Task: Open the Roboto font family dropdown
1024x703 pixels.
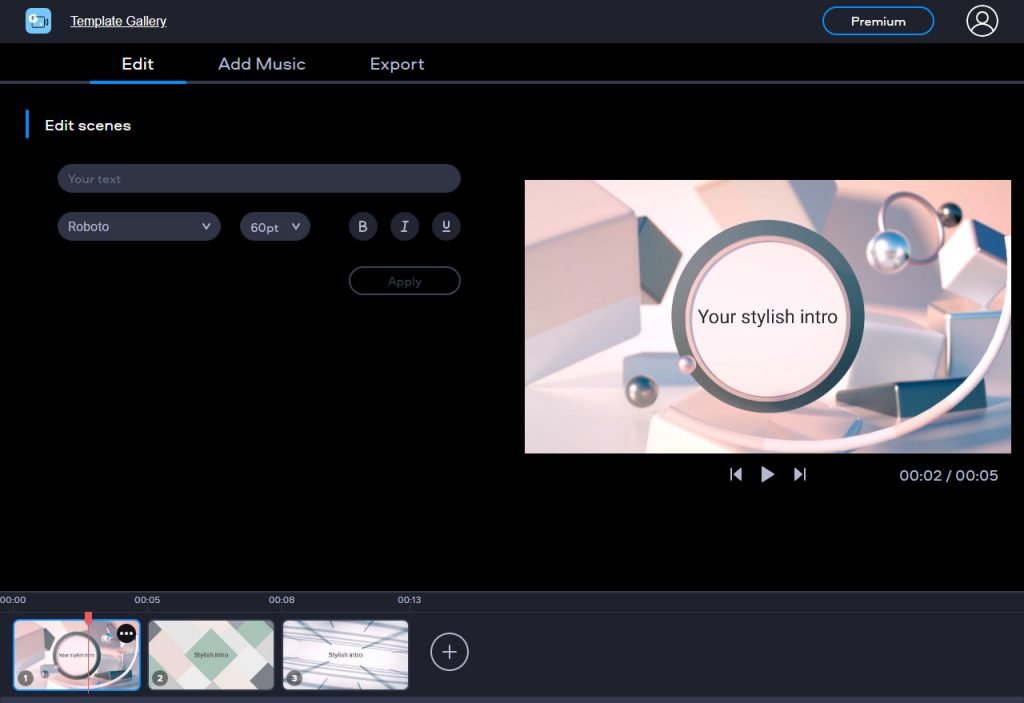Action: [x=138, y=226]
